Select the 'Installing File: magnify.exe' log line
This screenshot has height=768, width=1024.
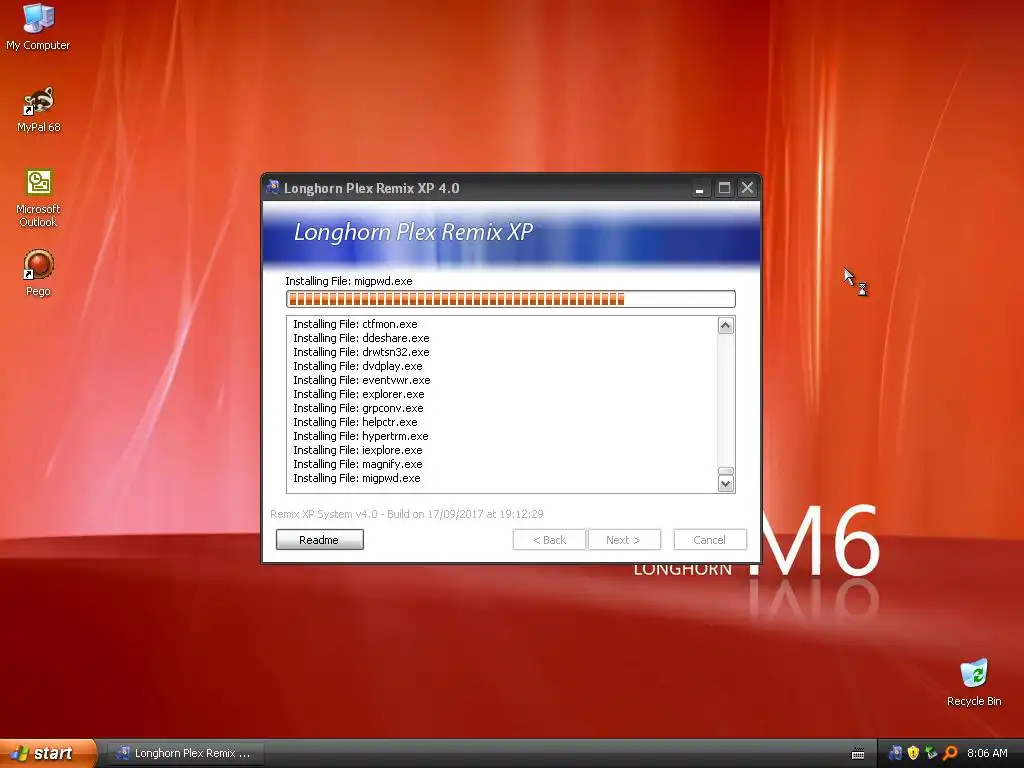(358, 464)
